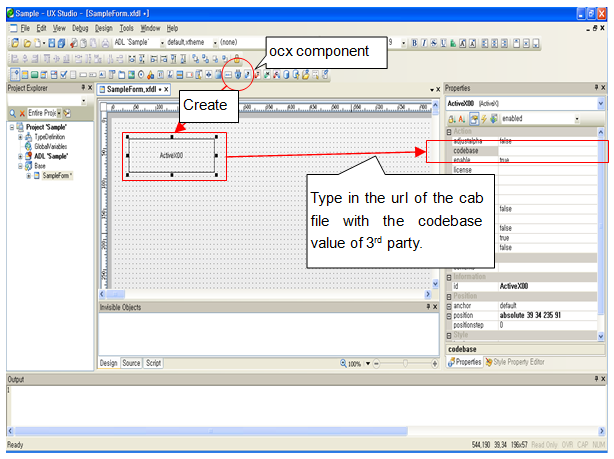The height and width of the screenshot is (459, 614).
Task: Click the codebase property value field
Action: coord(547,151)
